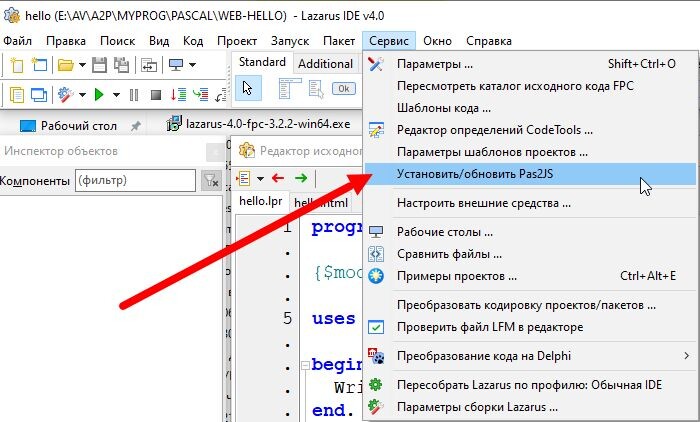Choose Проверить файл LFM в редакторе
This screenshot has width=700, height=422.
pyautogui.click(x=530, y=327)
